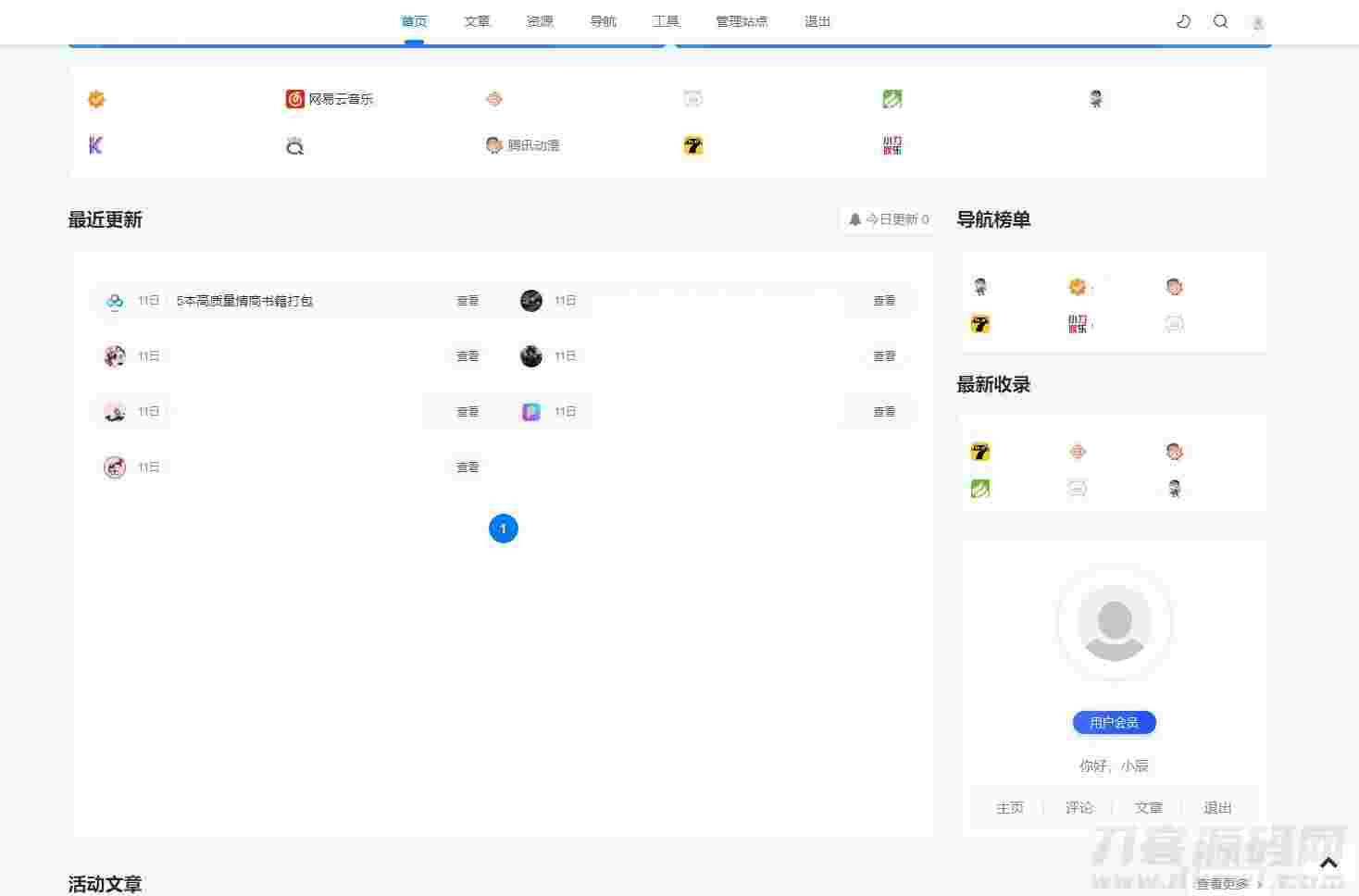The width and height of the screenshot is (1359, 896).
Task: Click 查看更多 next to 活动文章
Action: pyautogui.click(x=1228, y=884)
